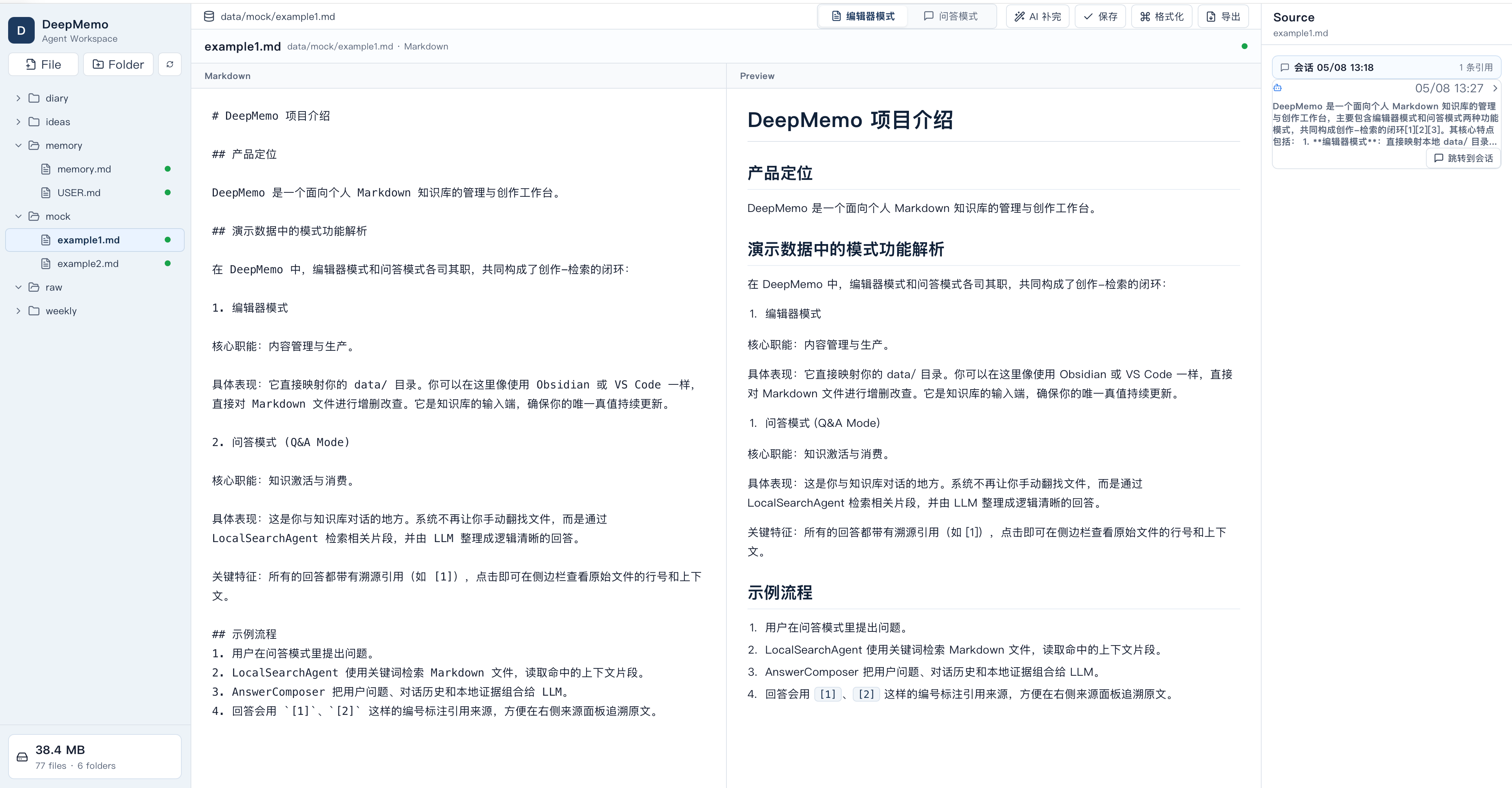Click the file icon of USER.md
This screenshot has height=788, width=1512.
click(x=46, y=192)
